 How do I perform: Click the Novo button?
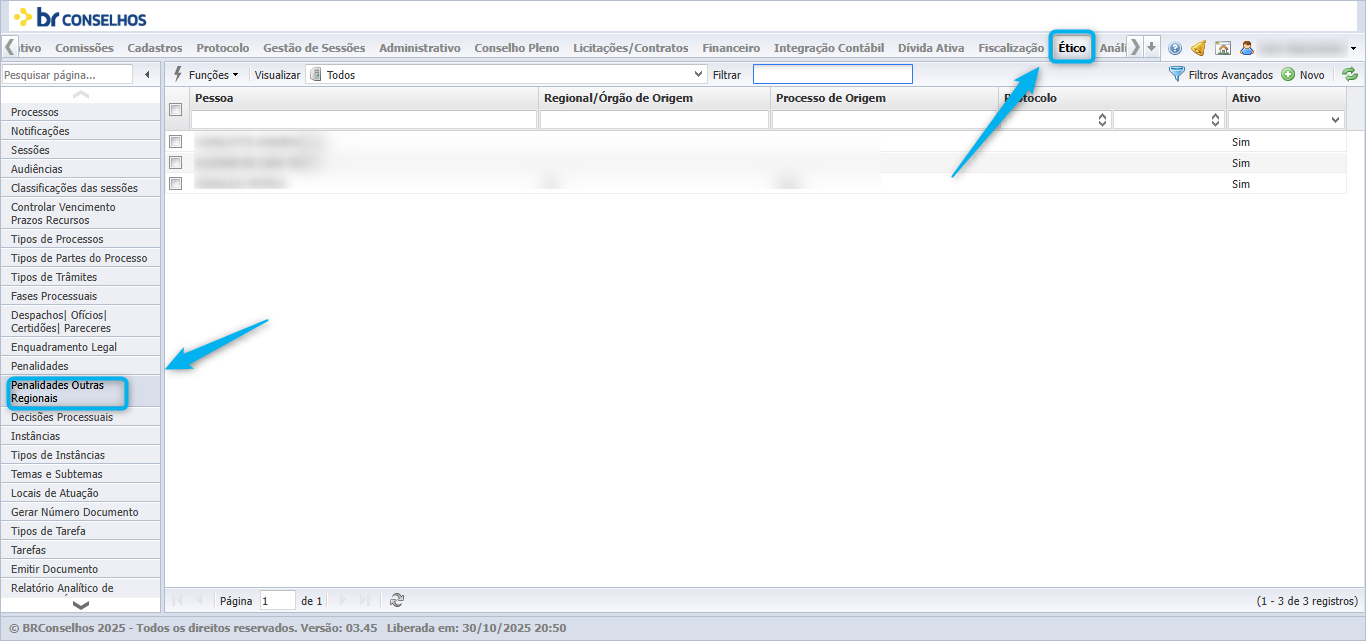pyautogui.click(x=1303, y=74)
